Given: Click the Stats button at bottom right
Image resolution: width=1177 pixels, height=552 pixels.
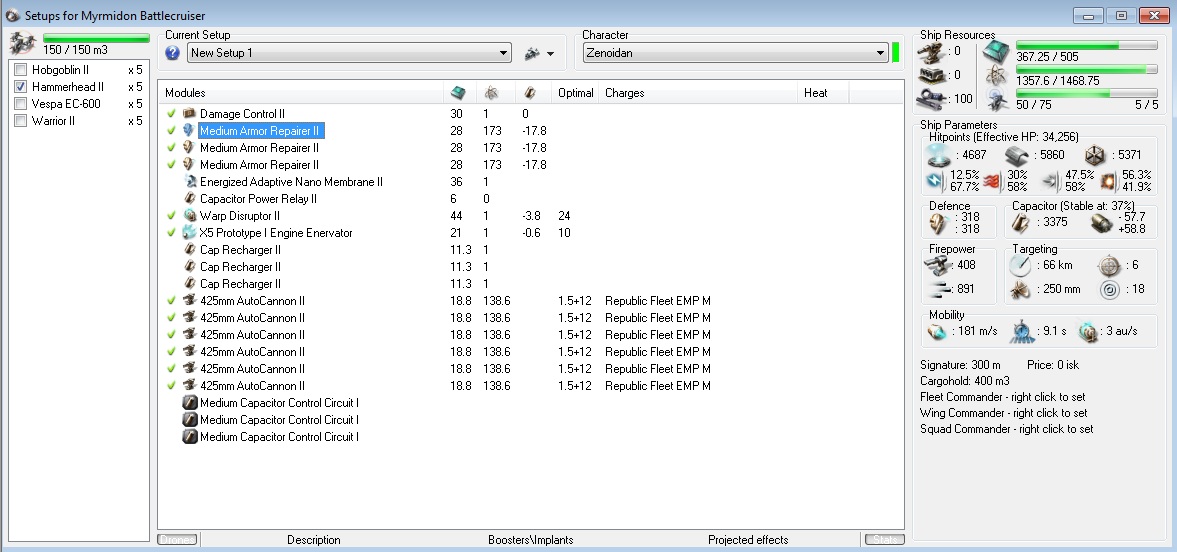Looking at the screenshot, I should click(x=884, y=539).
